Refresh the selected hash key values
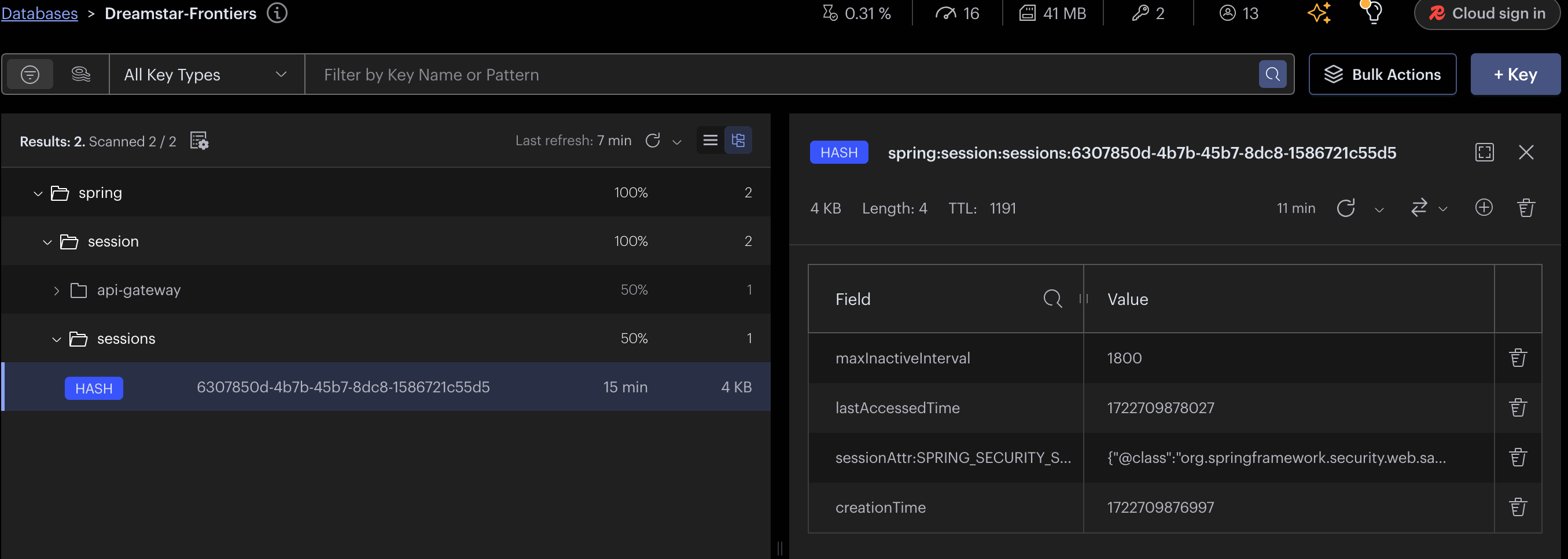1568x559 pixels. 1347,208
